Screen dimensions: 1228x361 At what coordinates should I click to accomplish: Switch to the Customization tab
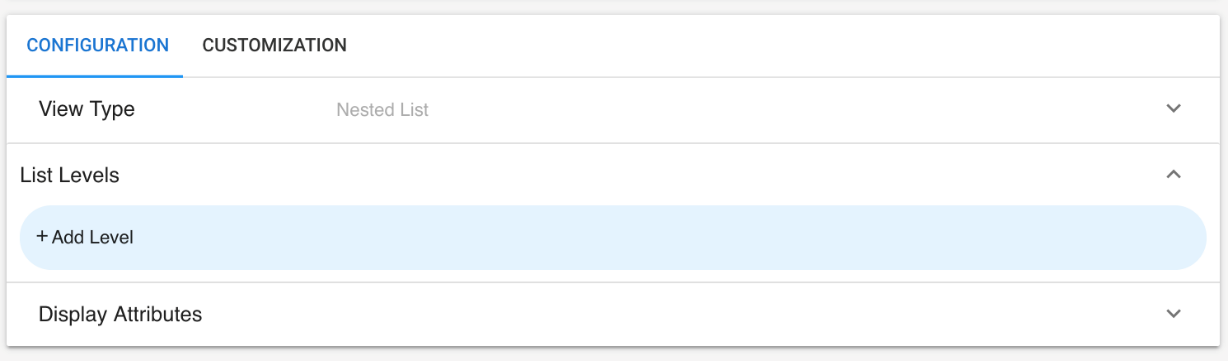coord(274,45)
